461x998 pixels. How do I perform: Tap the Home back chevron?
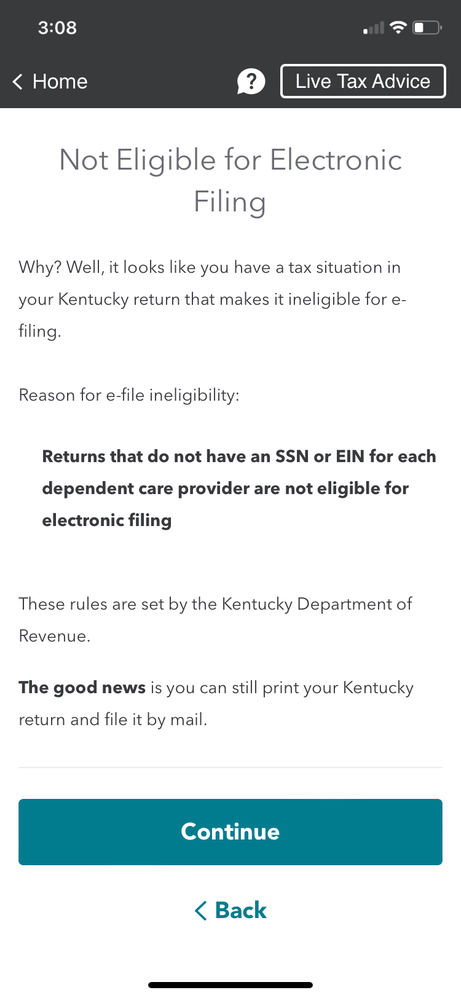(x=18, y=81)
